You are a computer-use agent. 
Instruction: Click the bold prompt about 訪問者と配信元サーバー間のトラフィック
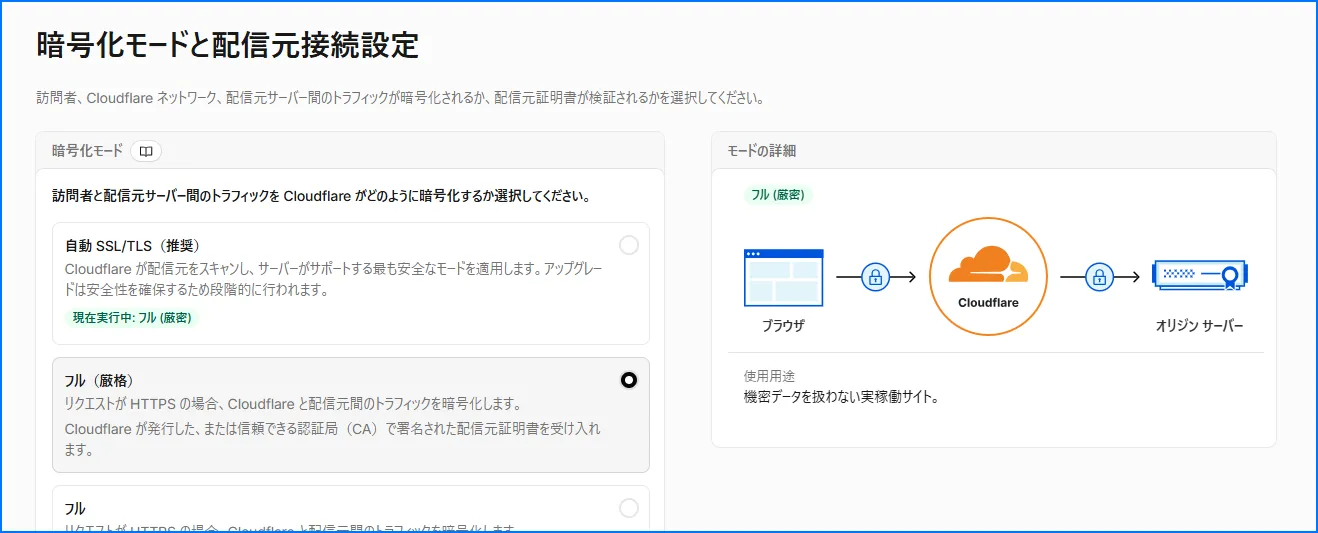[321, 196]
